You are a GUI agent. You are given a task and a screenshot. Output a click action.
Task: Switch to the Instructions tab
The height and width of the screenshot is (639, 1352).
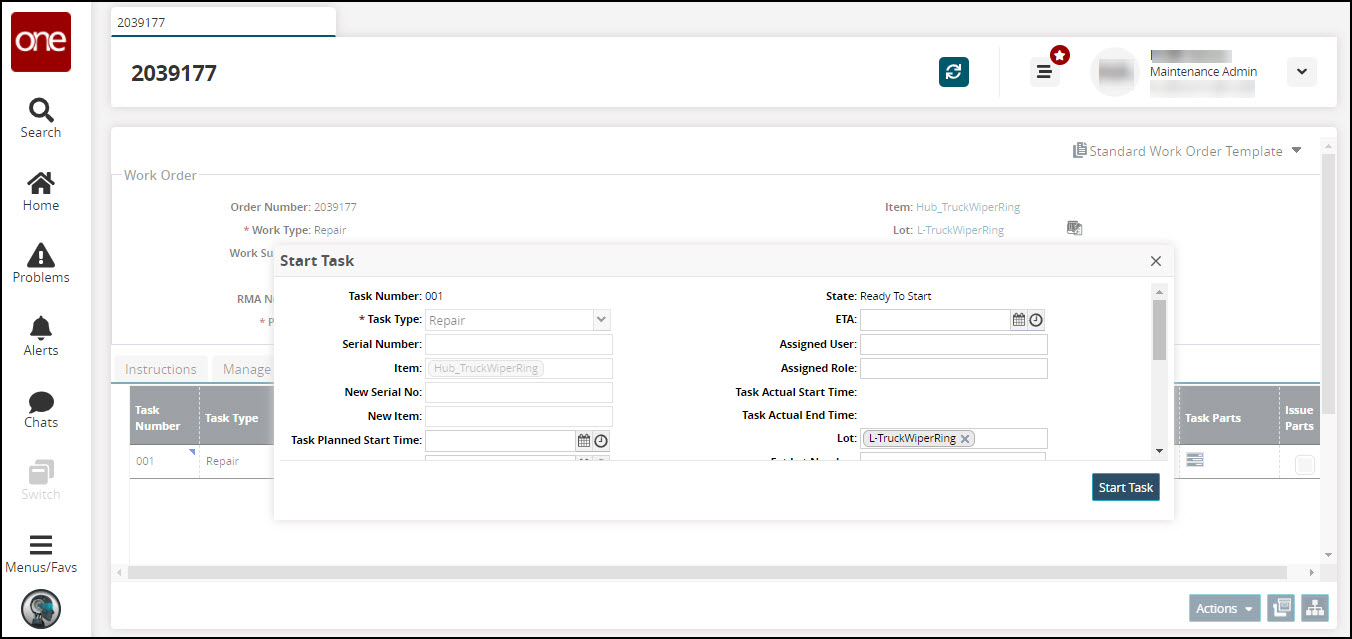[160, 369]
